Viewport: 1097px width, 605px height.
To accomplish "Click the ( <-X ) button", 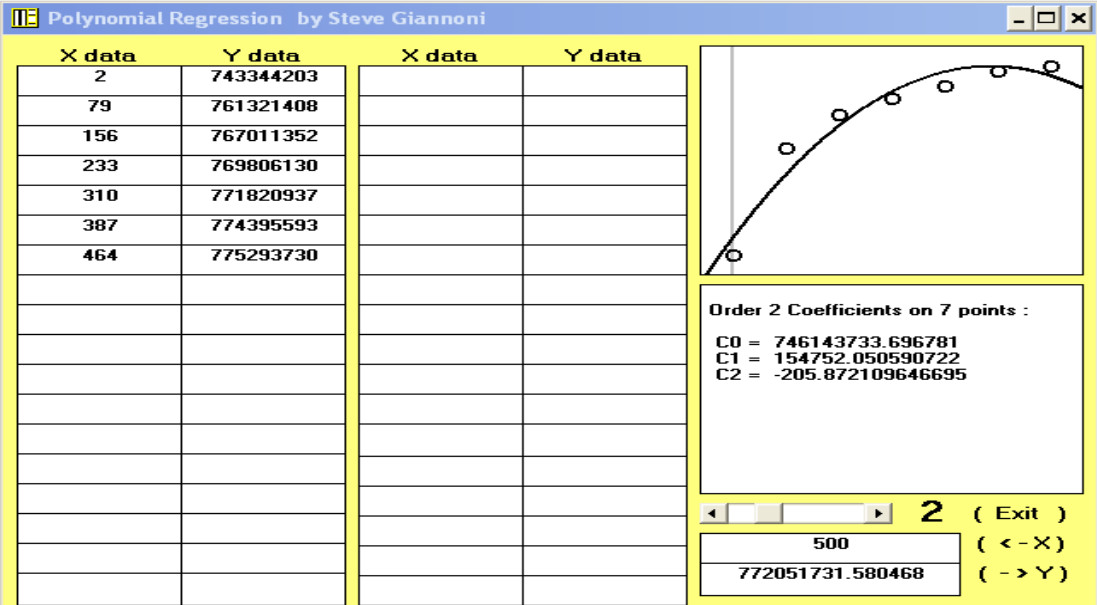I will coord(1020,543).
